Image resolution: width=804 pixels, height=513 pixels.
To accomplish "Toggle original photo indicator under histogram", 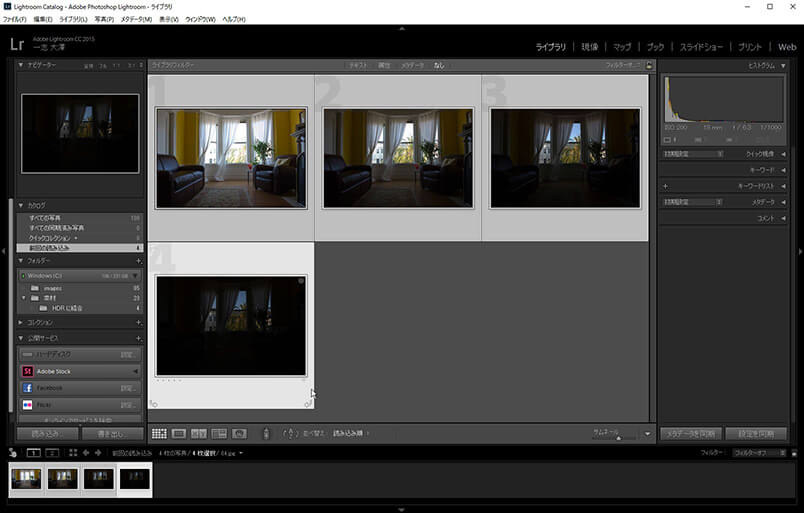I will [669, 140].
